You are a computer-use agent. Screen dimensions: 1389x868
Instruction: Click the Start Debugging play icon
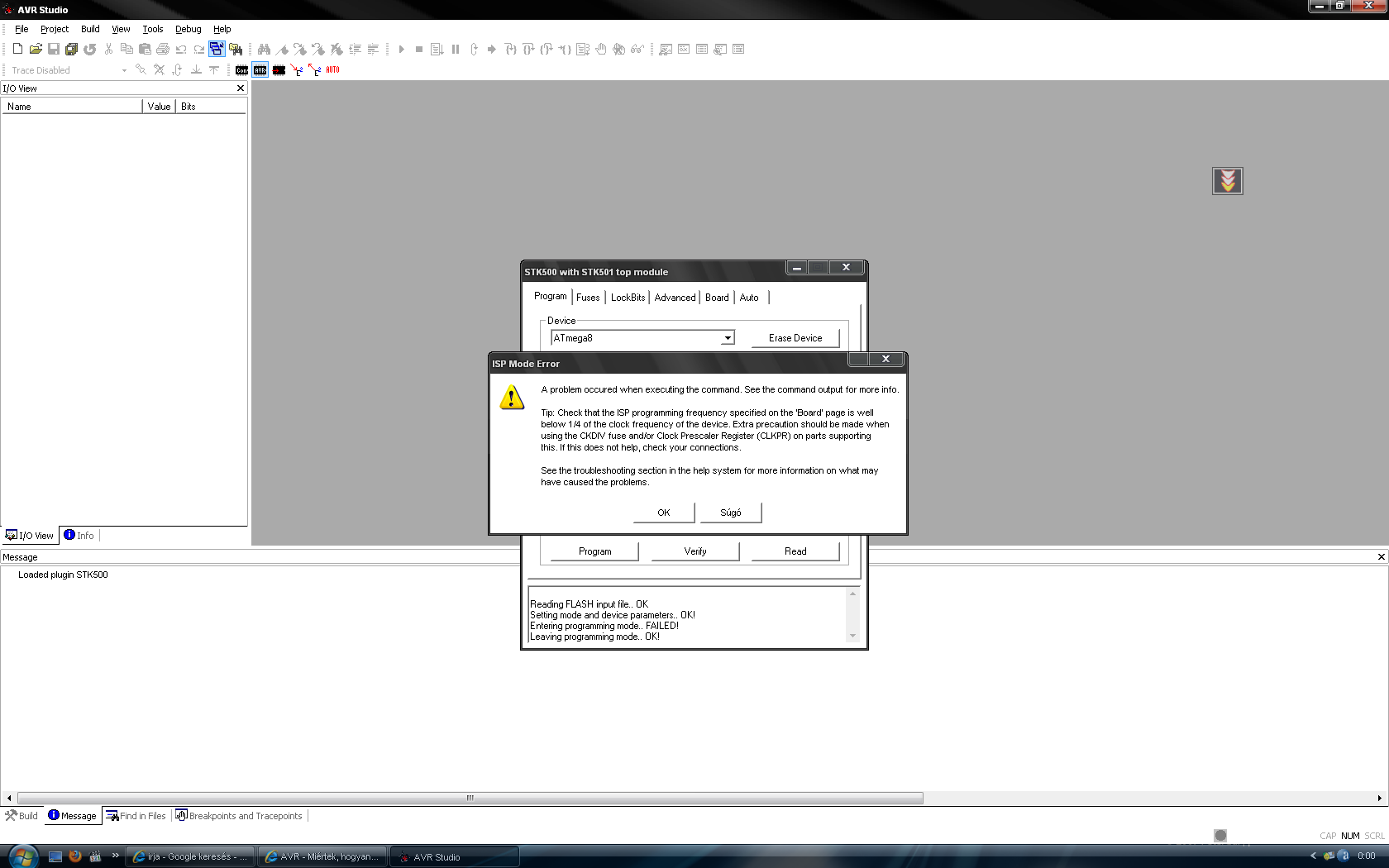click(402, 50)
